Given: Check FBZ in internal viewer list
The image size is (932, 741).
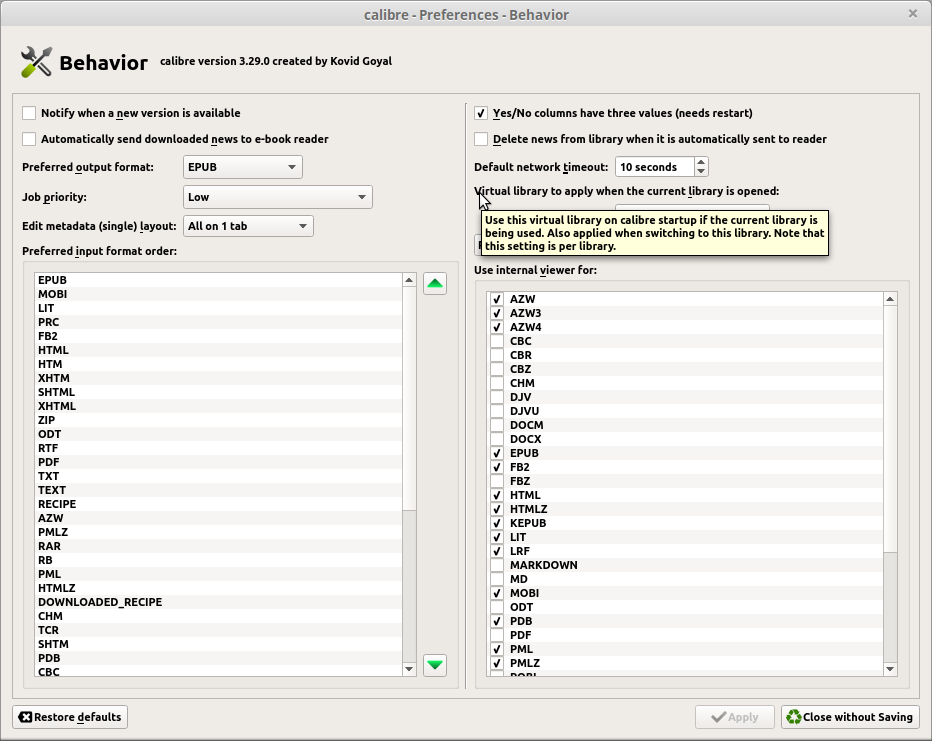Looking at the screenshot, I should [x=497, y=481].
